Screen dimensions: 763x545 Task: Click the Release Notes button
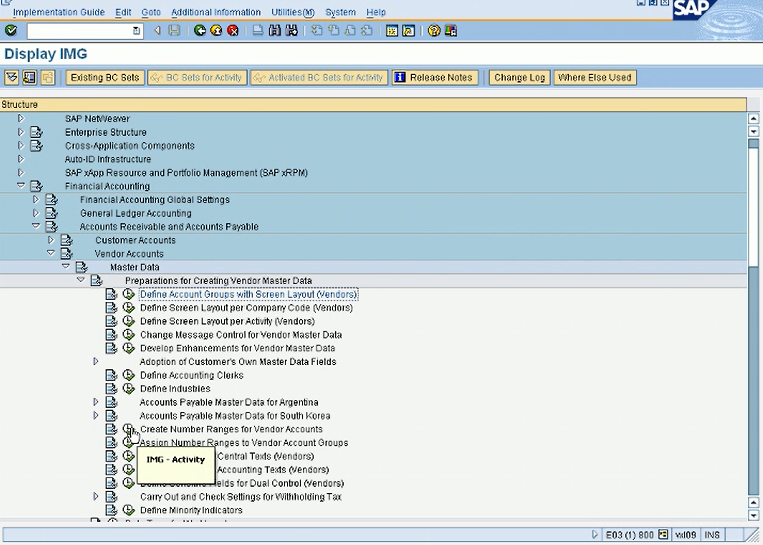click(435, 77)
